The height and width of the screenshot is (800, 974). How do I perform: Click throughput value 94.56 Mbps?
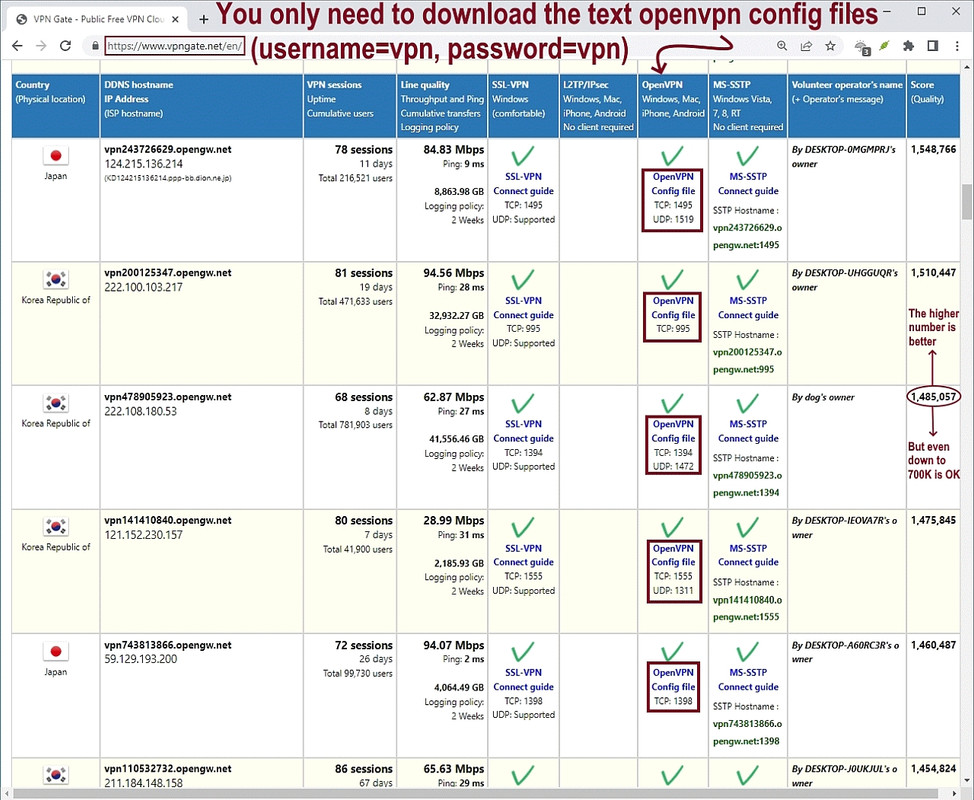(453, 273)
